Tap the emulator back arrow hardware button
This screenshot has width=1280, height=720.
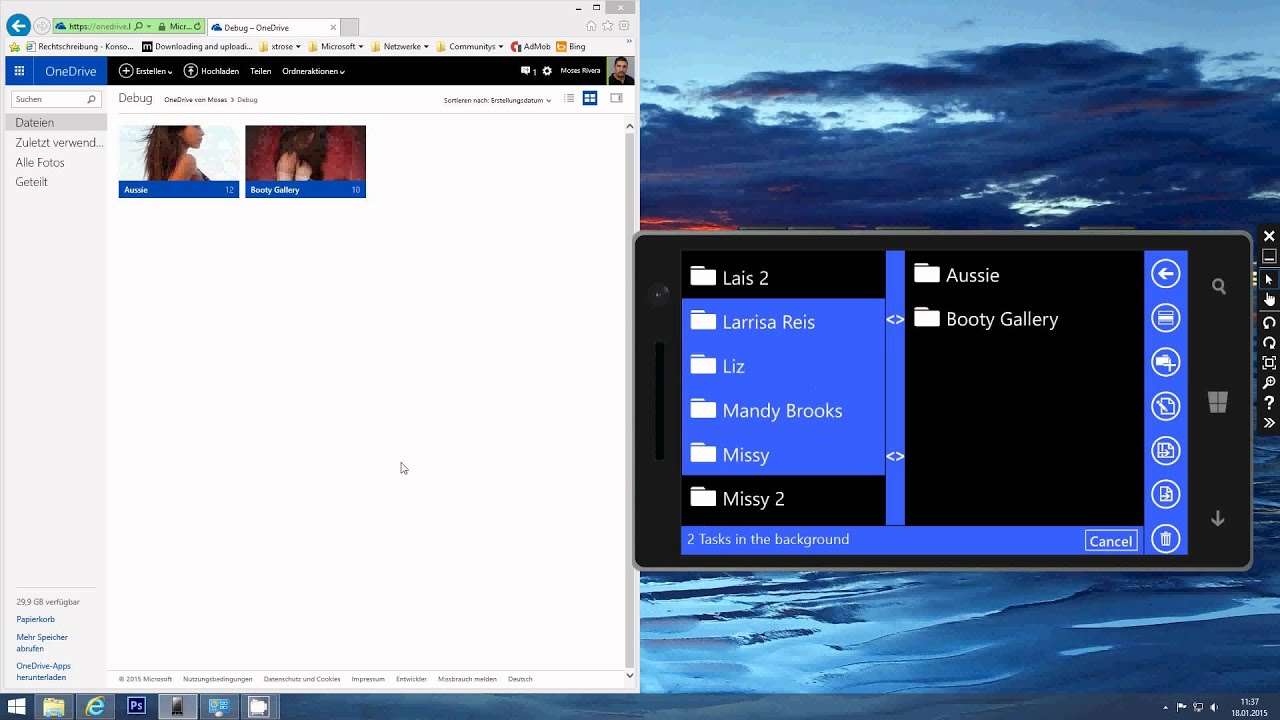pyautogui.click(x=1217, y=518)
